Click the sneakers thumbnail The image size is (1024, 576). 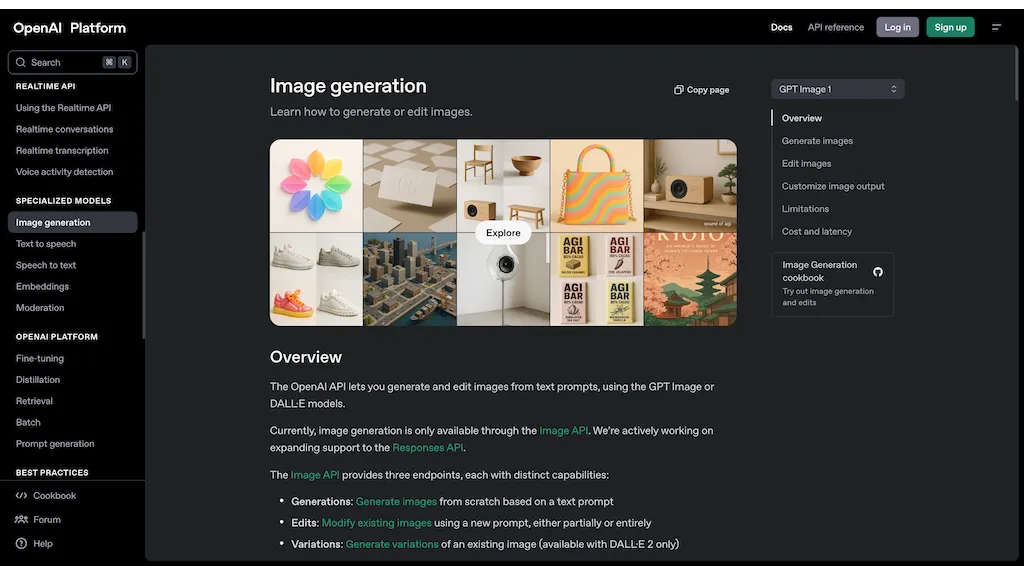(x=316, y=280)
